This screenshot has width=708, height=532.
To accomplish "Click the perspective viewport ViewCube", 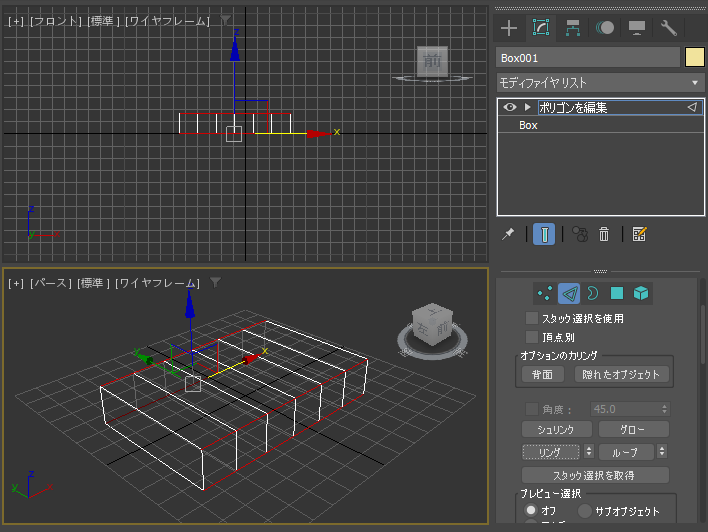I will 433,325.
